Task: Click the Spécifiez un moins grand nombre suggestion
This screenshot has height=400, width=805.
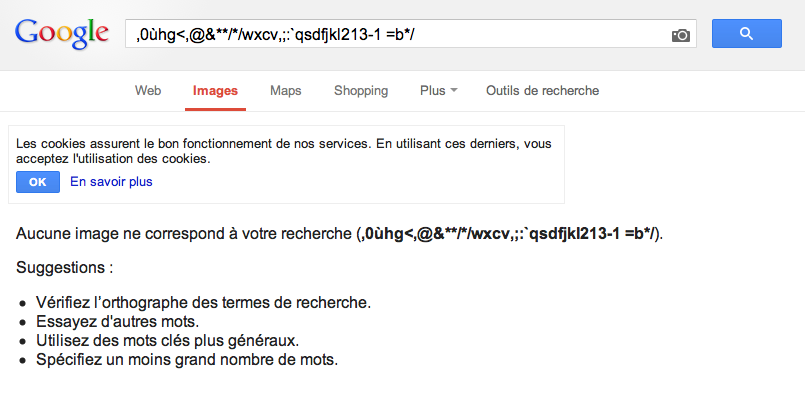Action: (x=187, y=359)
